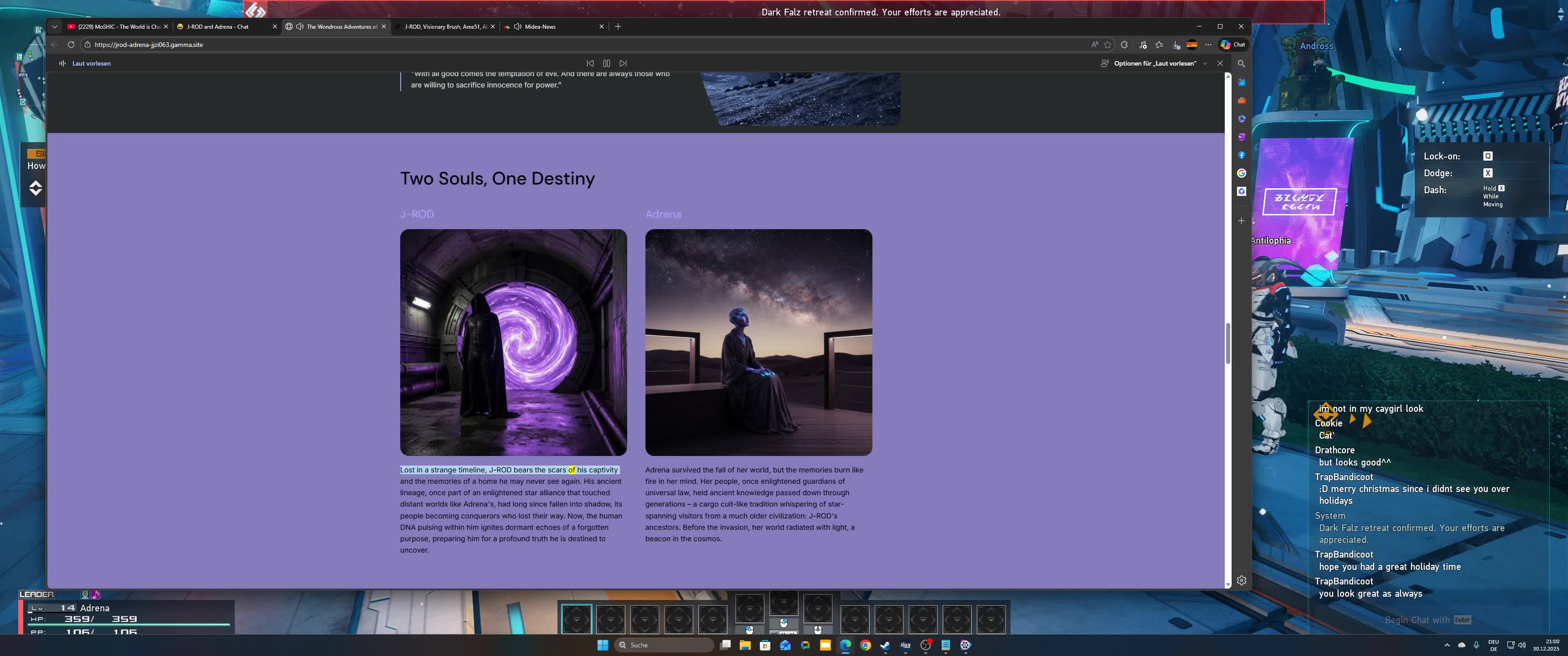Open OneNote in the Edge sidebar

point(1241,137)
